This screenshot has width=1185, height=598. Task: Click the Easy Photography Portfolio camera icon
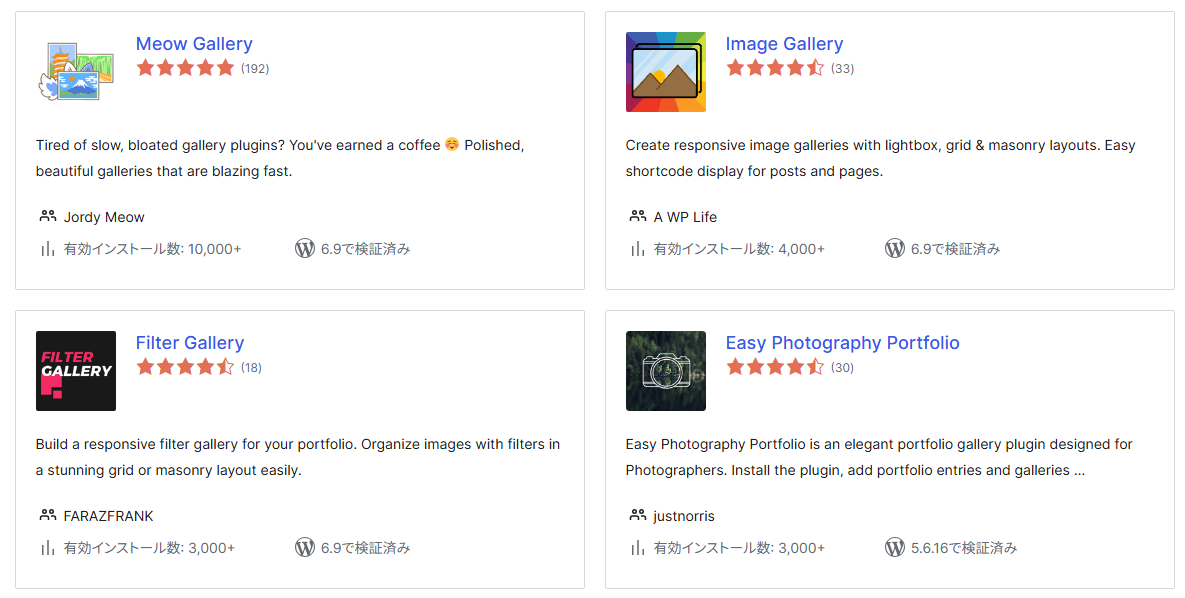click(x=665, y=371)
